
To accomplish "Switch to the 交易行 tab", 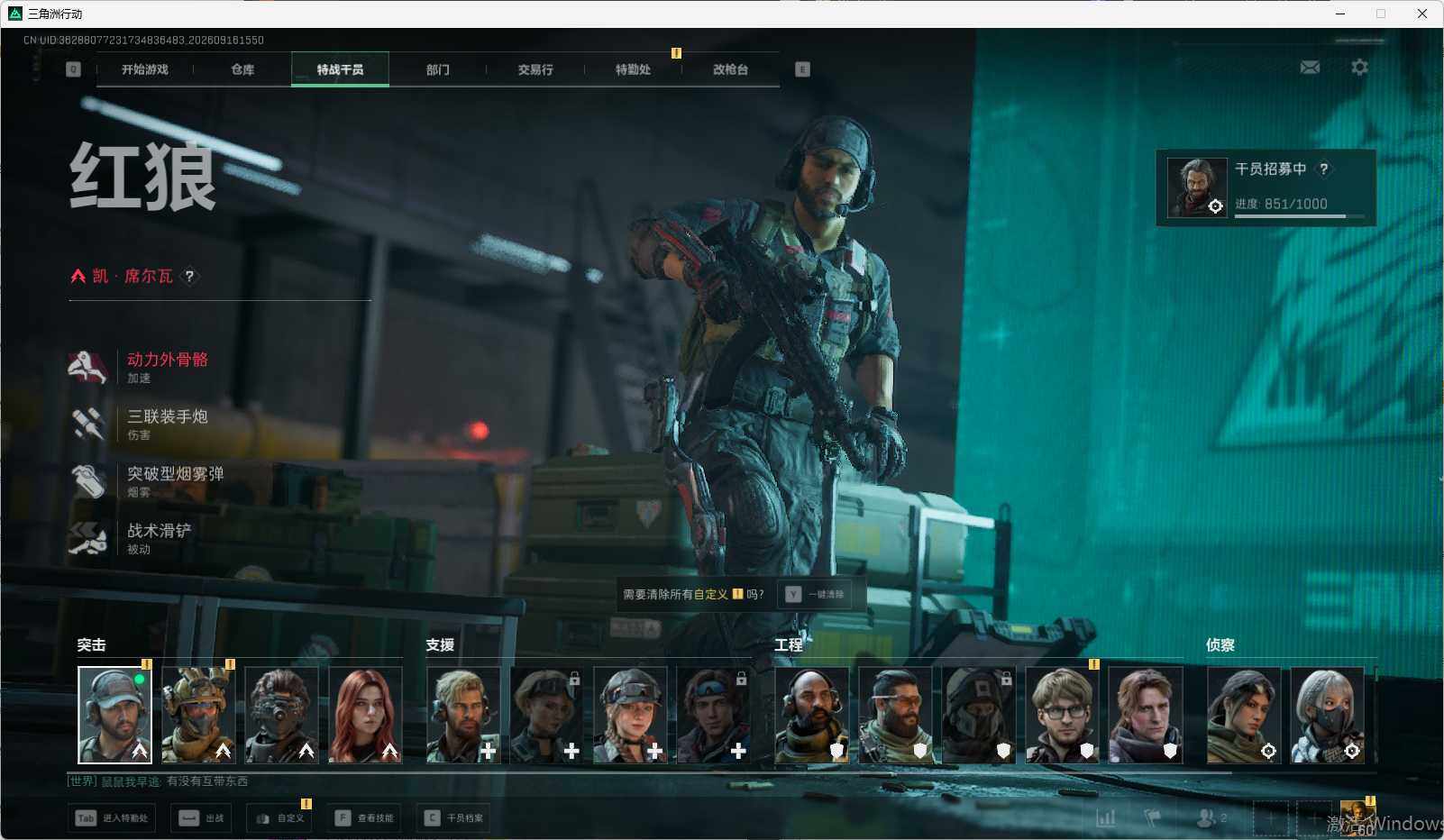I will (535, 69).
